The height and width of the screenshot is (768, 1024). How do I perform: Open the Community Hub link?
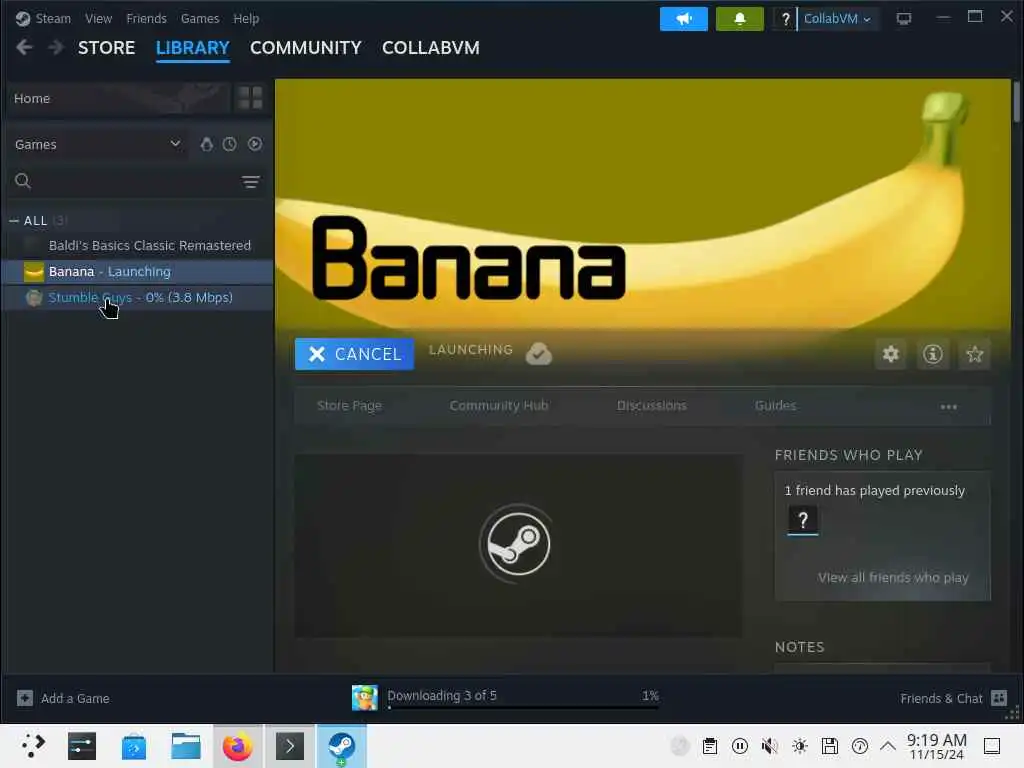pos(499,406)
